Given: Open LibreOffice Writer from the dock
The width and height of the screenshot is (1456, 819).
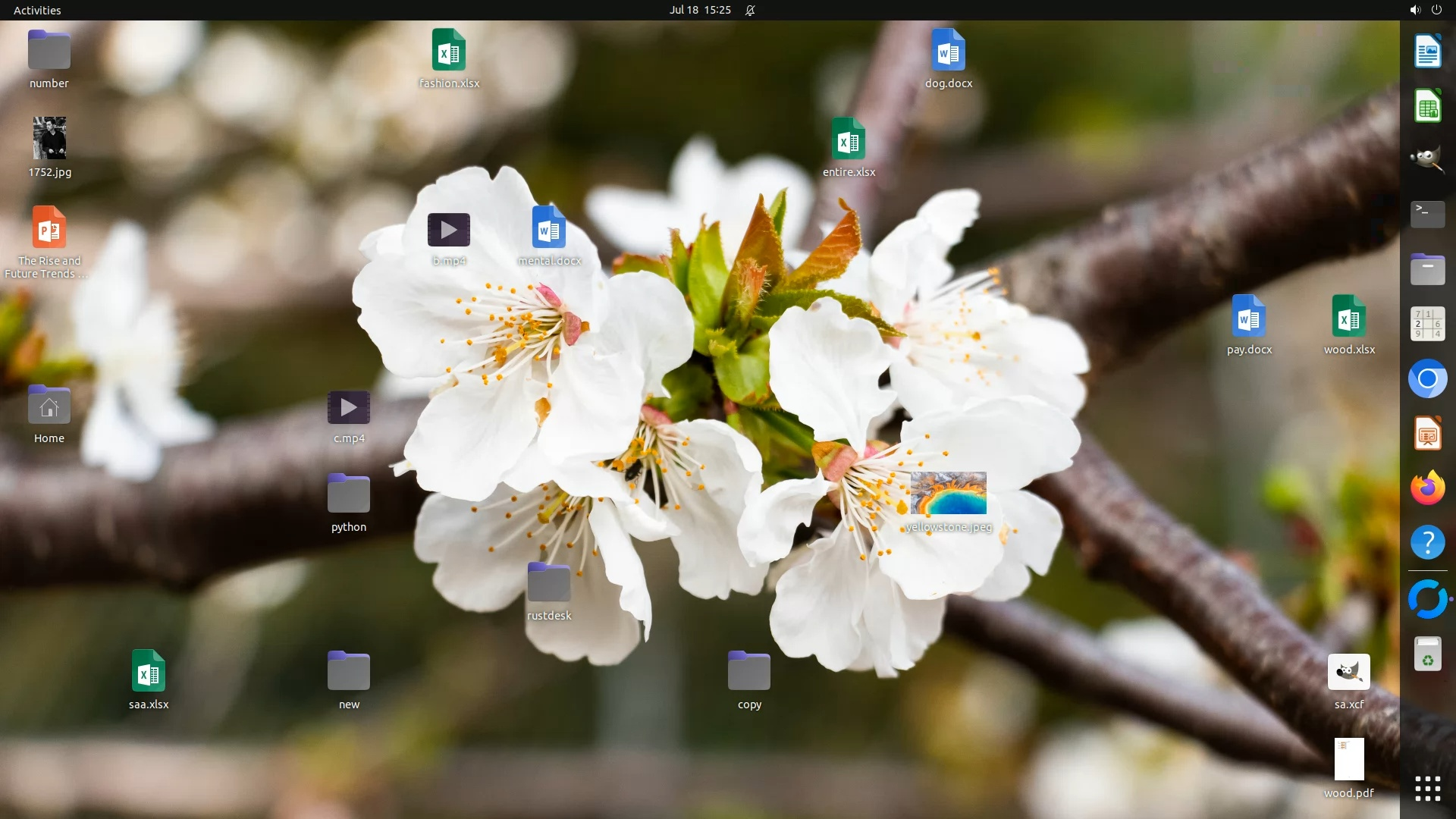Looking at the screenshot, I should 1427,52.
